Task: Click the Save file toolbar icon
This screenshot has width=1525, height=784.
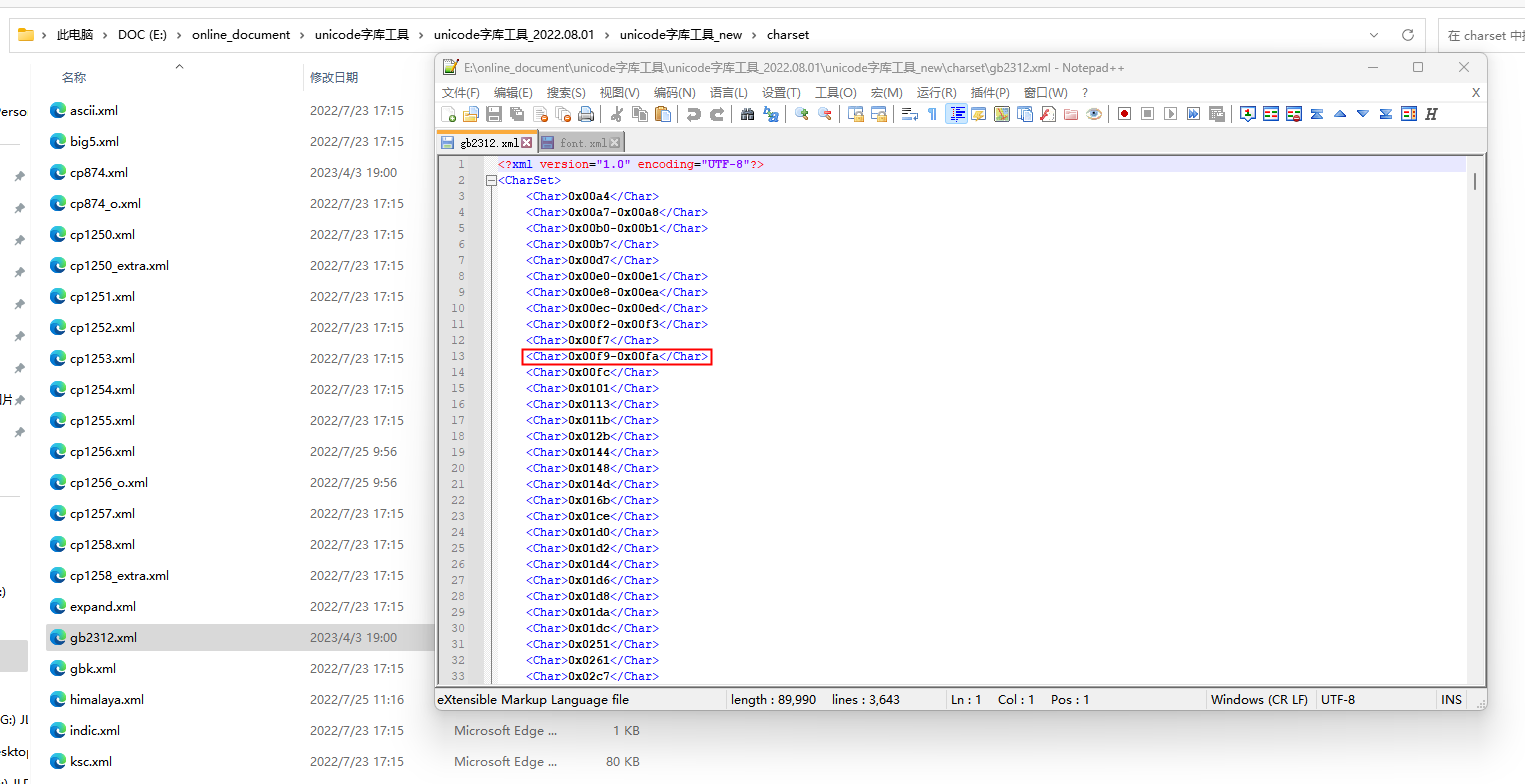Action: [x=493, y=114]
